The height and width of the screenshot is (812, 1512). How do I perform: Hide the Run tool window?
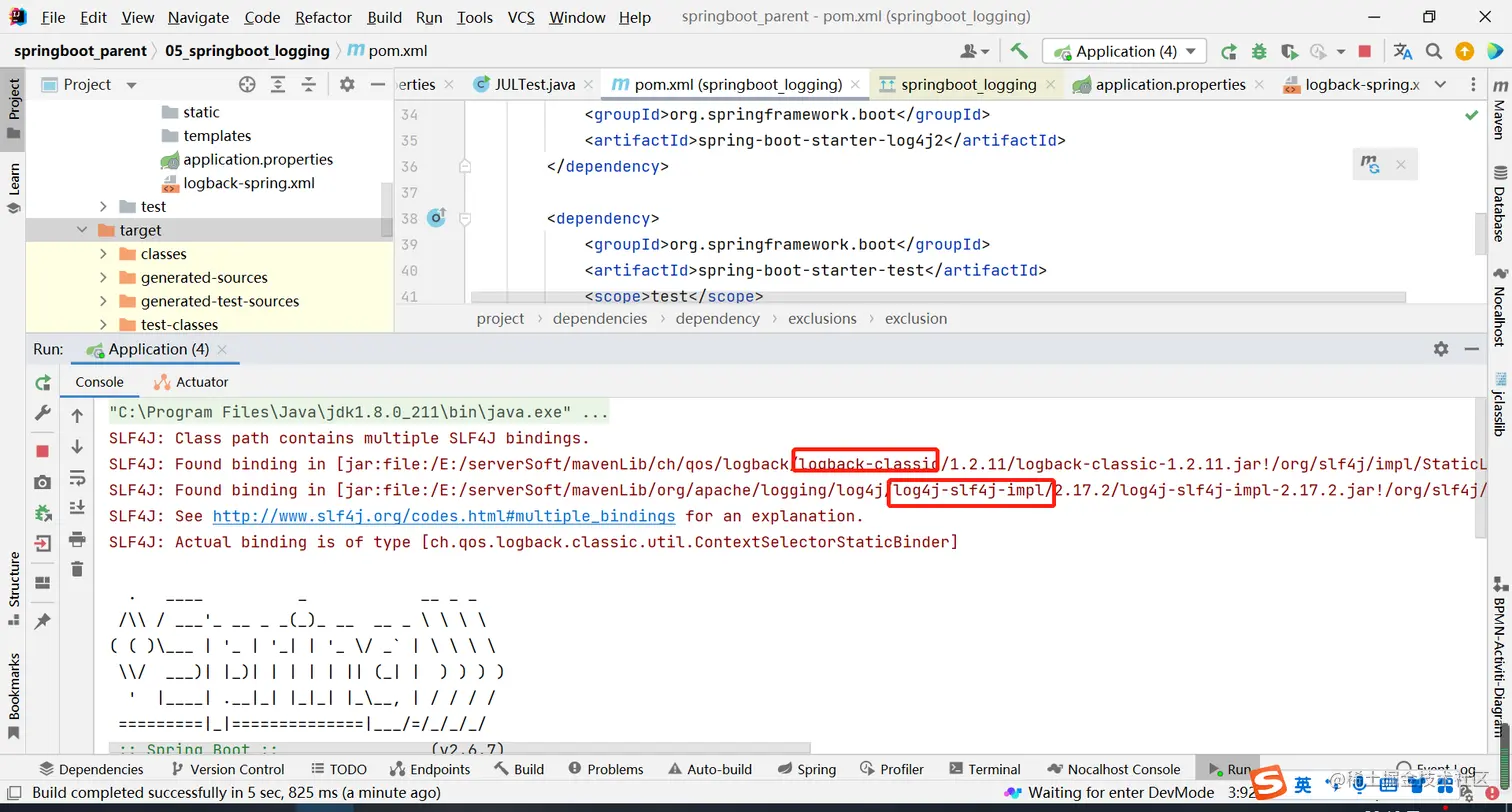coord(1471,349)
